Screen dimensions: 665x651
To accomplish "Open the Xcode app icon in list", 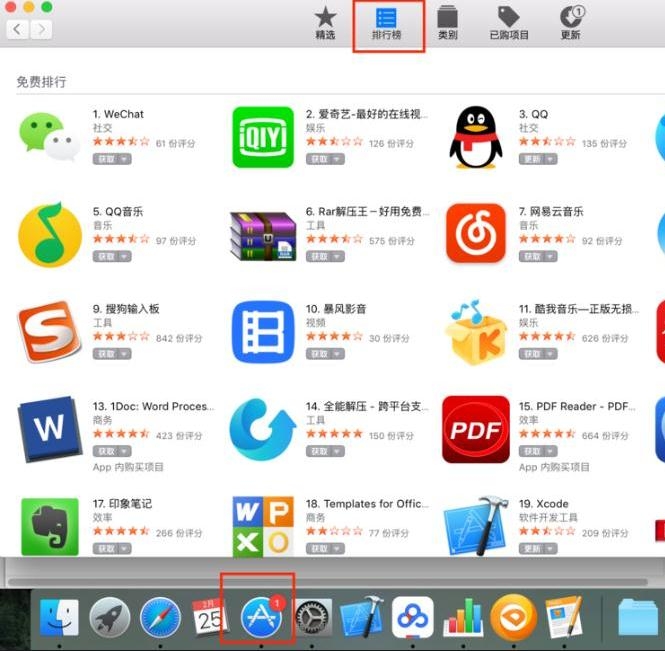I will coord(476,525).
